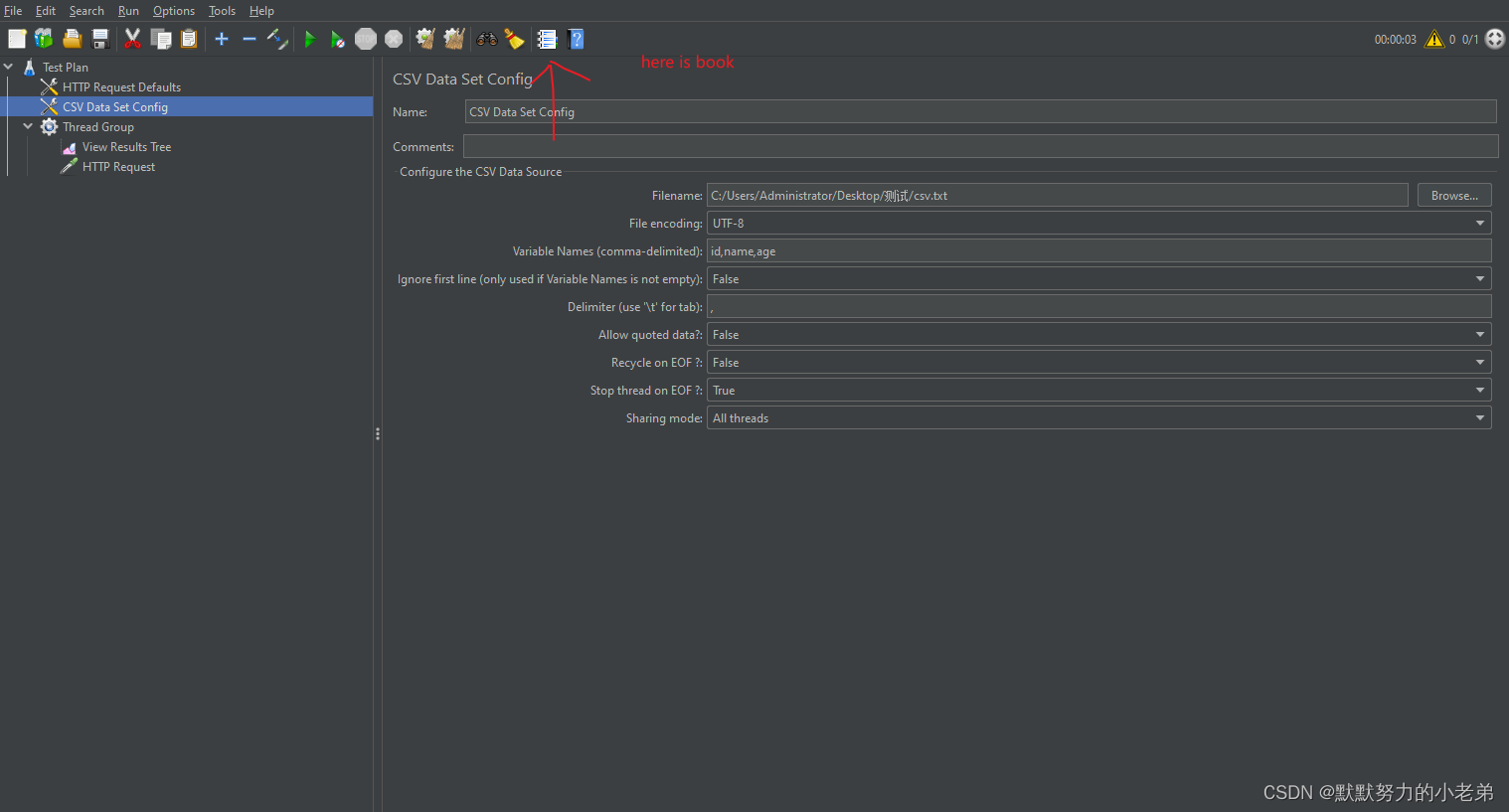Click the Copy icon
This screenshot has width=1509, height=812.
161,39
